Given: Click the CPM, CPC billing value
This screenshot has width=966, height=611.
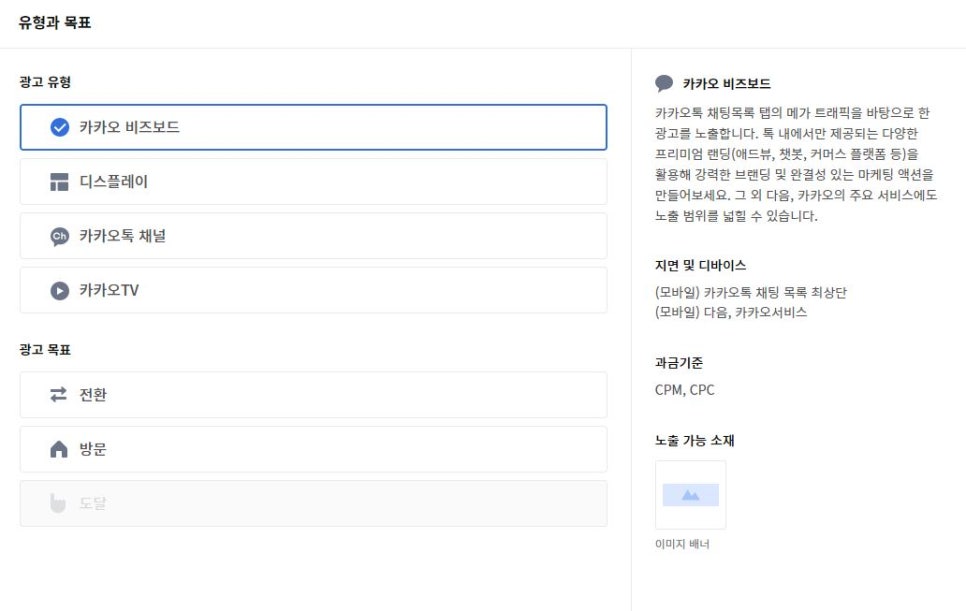Looking at the screenshot, I should click(x=684, y=390).
